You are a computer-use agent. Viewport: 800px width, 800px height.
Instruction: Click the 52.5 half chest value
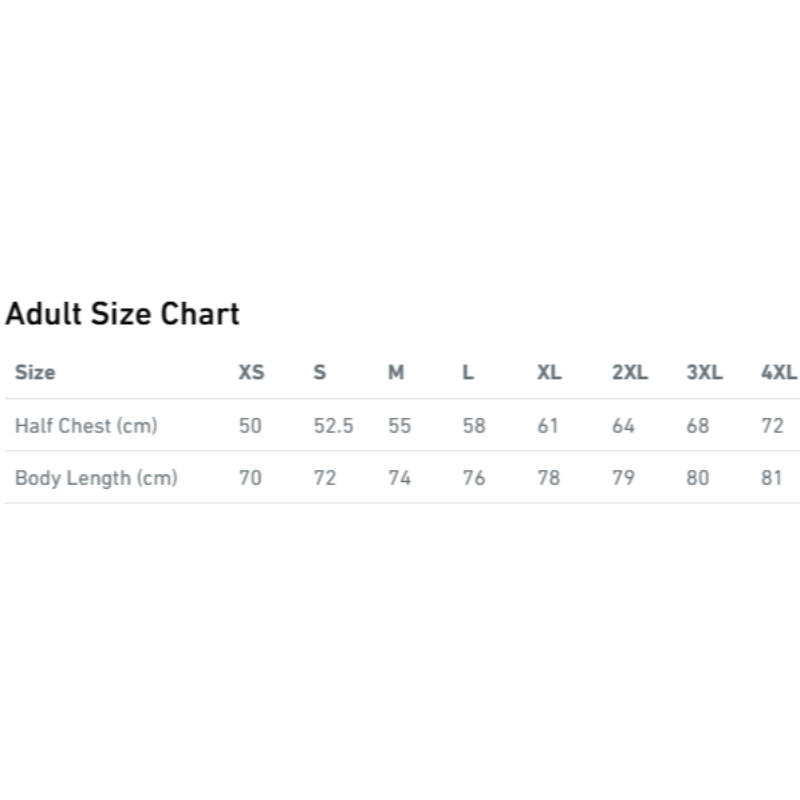tap(333, 426)
